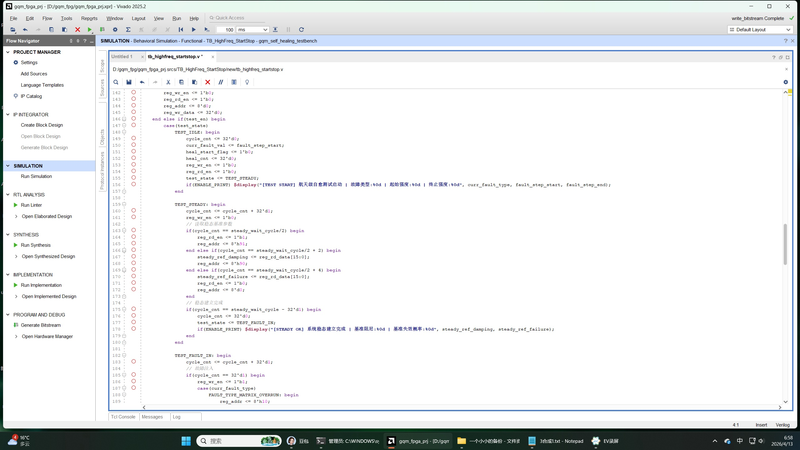The width and height of the screenshot is (800, 450).
Task: Click Run for specified time icon
Action: point(207,30)
